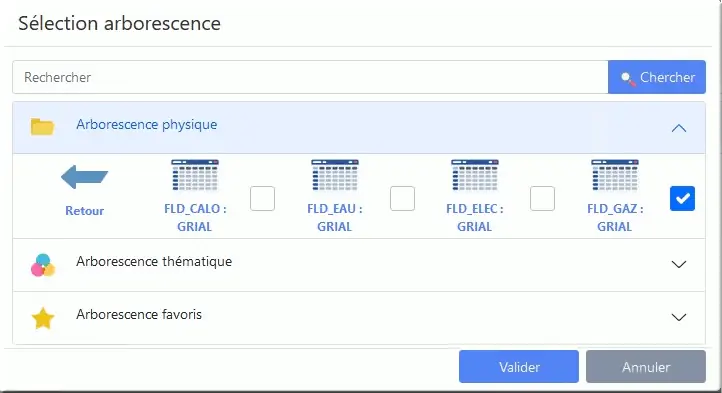Open the FLD_CALO table icon

195,175
